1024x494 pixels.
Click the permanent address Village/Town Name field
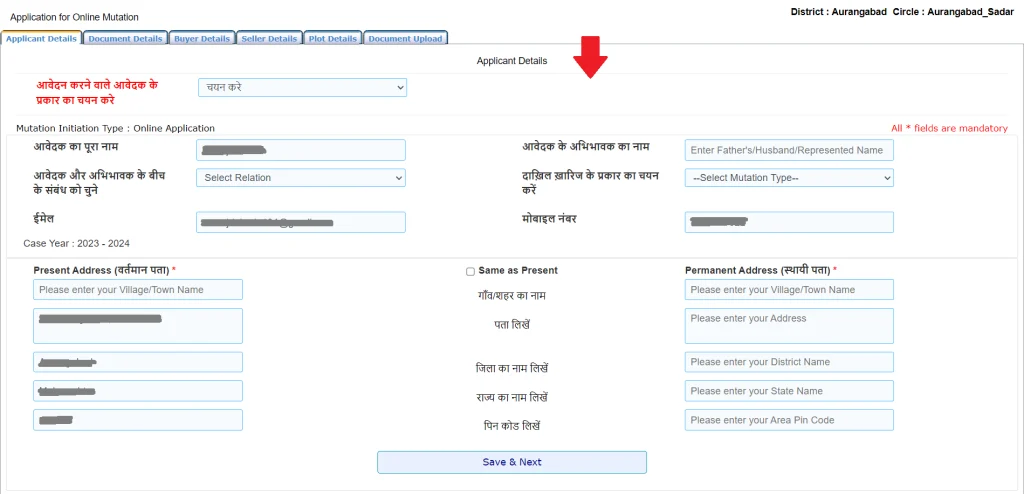pyautogui.click(x=789, y=290)
